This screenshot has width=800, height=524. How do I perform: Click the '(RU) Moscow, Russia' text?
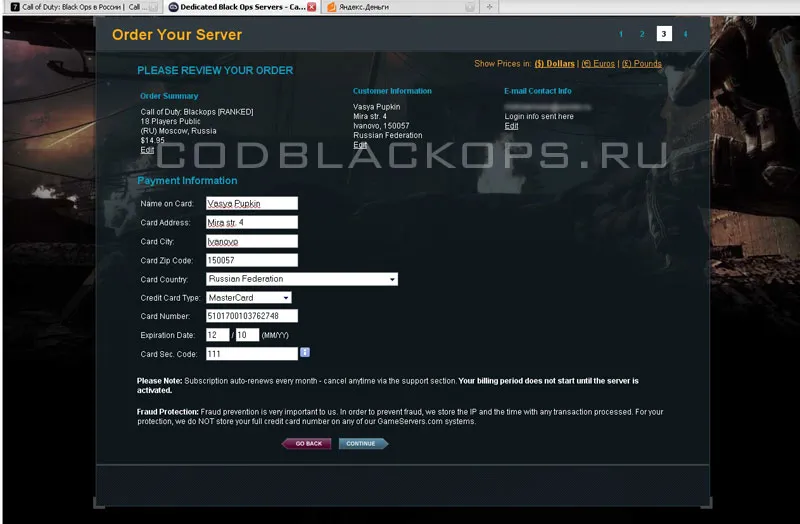(179, 131)
